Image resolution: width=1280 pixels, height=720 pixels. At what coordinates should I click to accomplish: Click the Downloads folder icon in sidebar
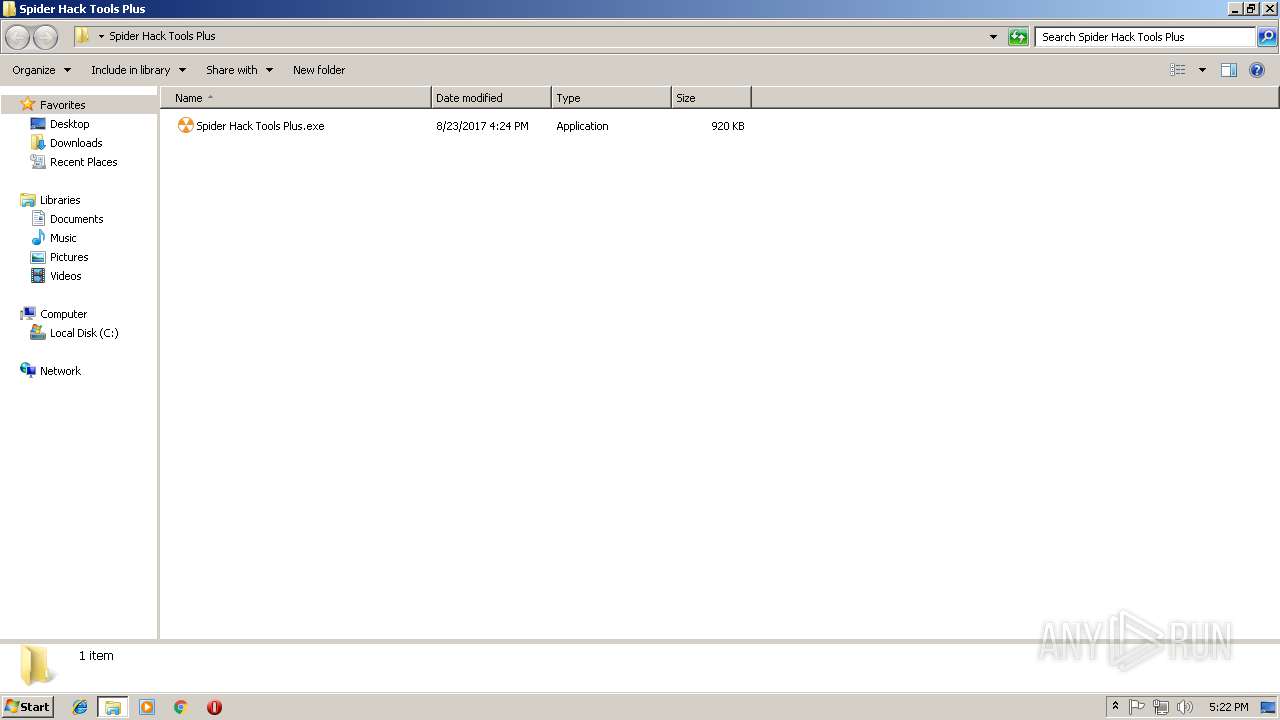click(38, 143)
